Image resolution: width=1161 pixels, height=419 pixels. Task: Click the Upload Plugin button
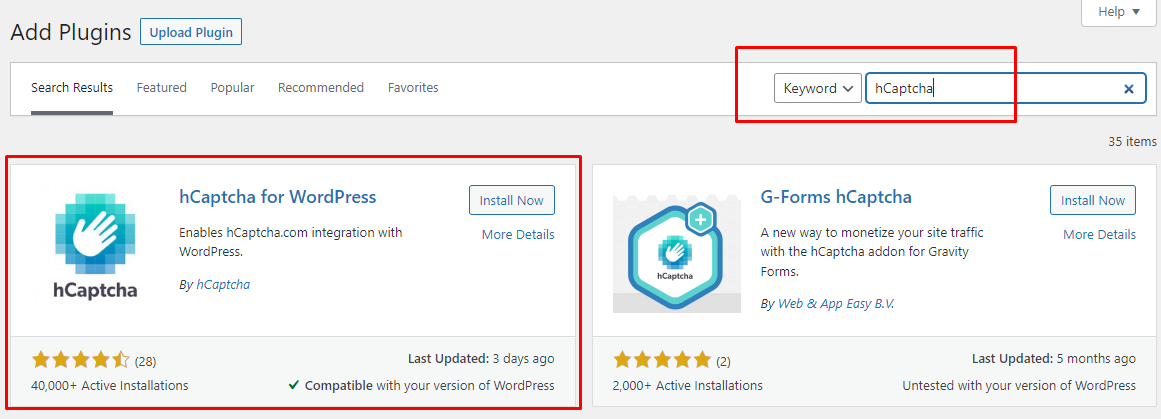pos(191,32)
